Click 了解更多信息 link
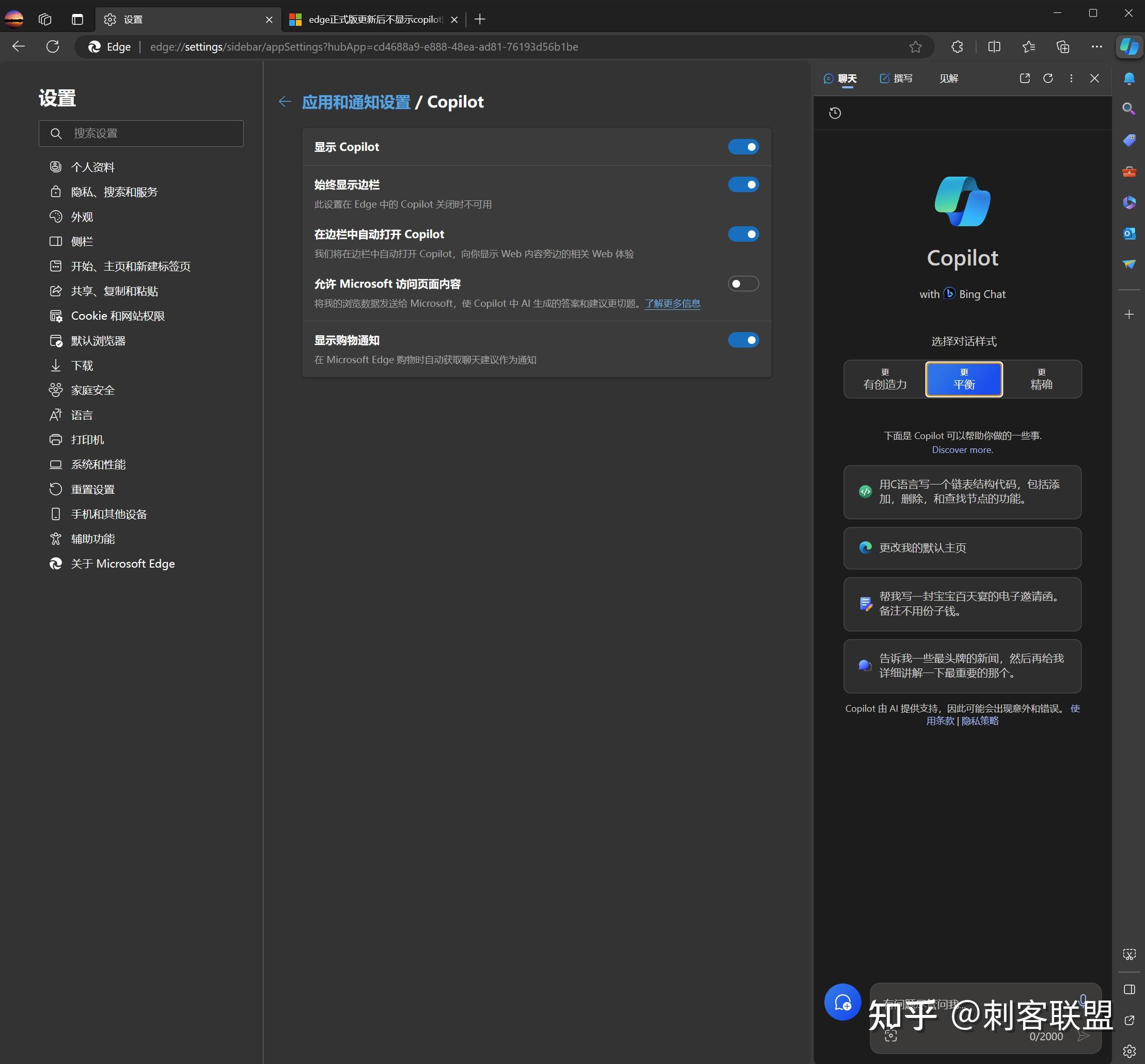This screenshot has width=1145, height=1064. (672, 303)
